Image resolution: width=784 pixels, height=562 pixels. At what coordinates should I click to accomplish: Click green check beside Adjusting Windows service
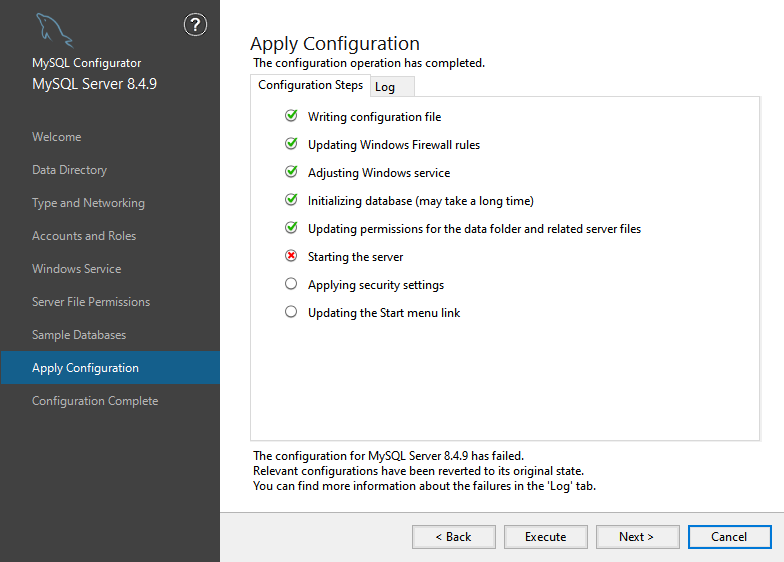point(291,172)
